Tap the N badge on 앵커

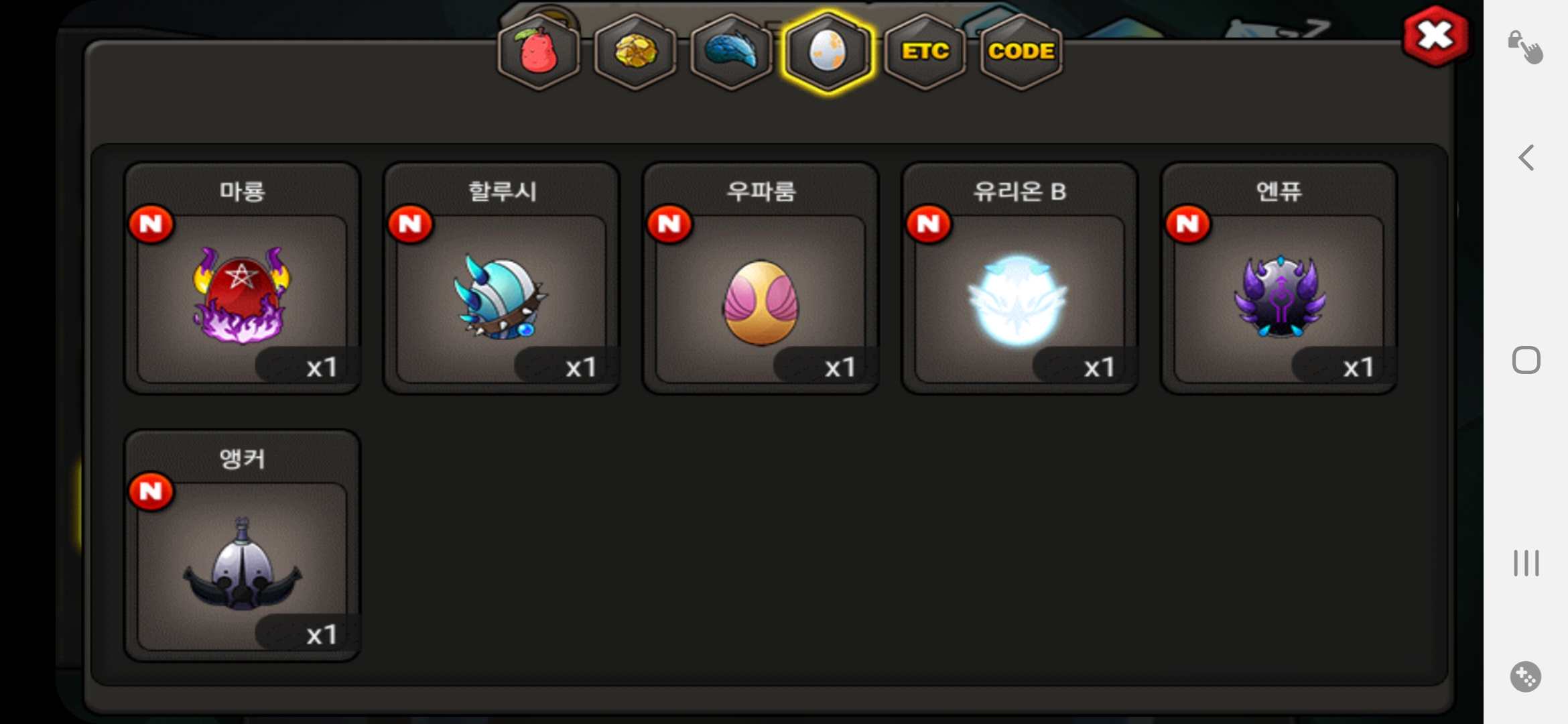coord(151,491)
